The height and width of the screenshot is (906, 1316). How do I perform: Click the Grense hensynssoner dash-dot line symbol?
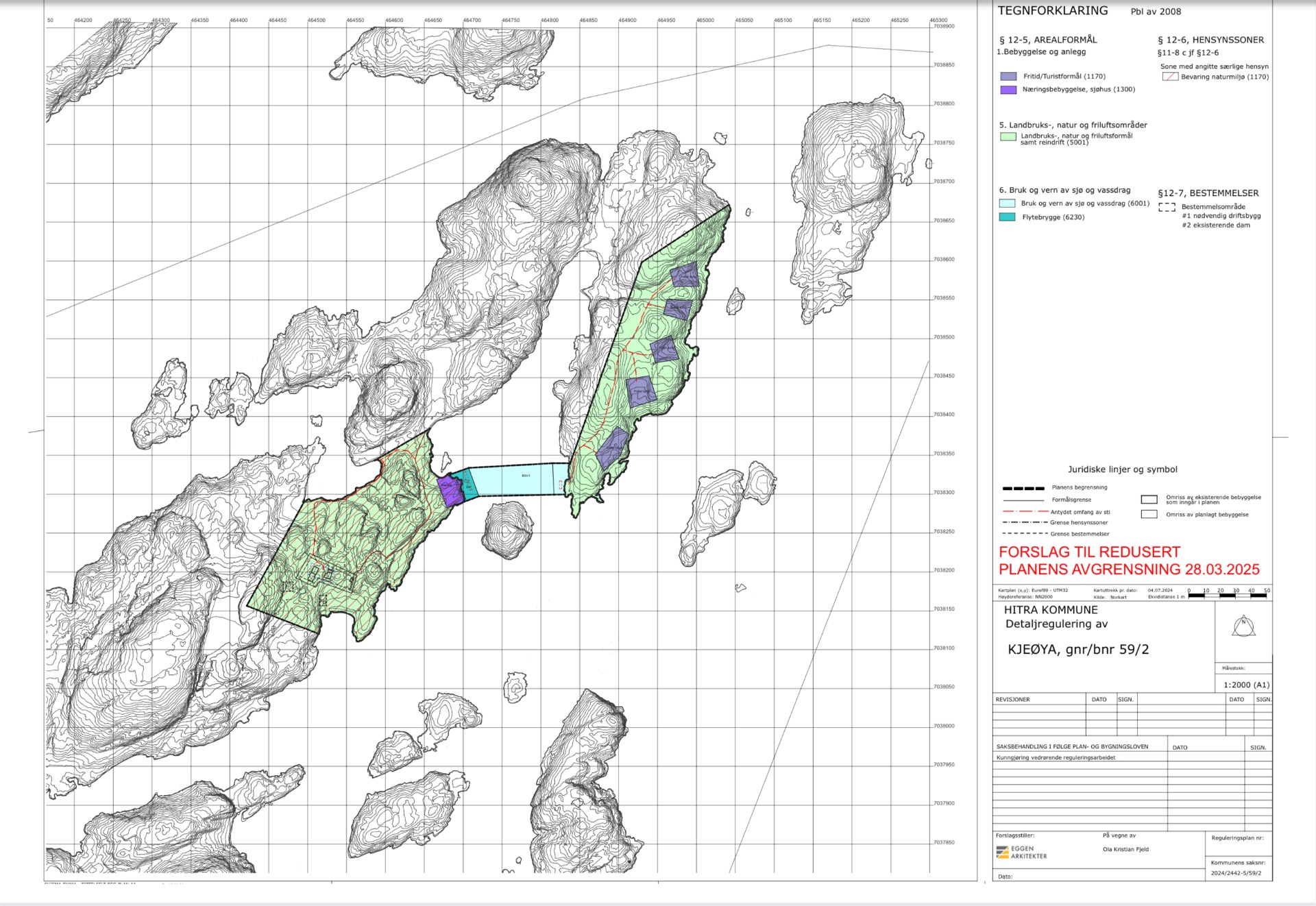(x=1024, y=522)
